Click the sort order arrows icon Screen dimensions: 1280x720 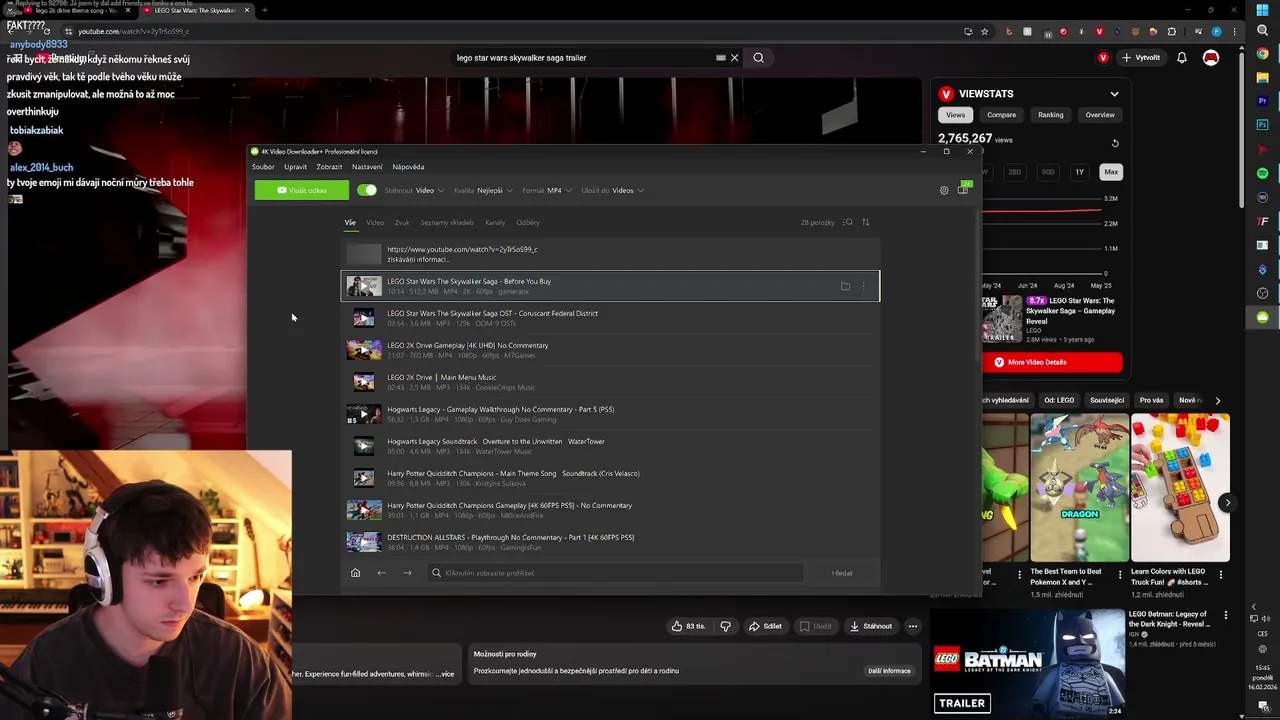(x=866, y=222)
